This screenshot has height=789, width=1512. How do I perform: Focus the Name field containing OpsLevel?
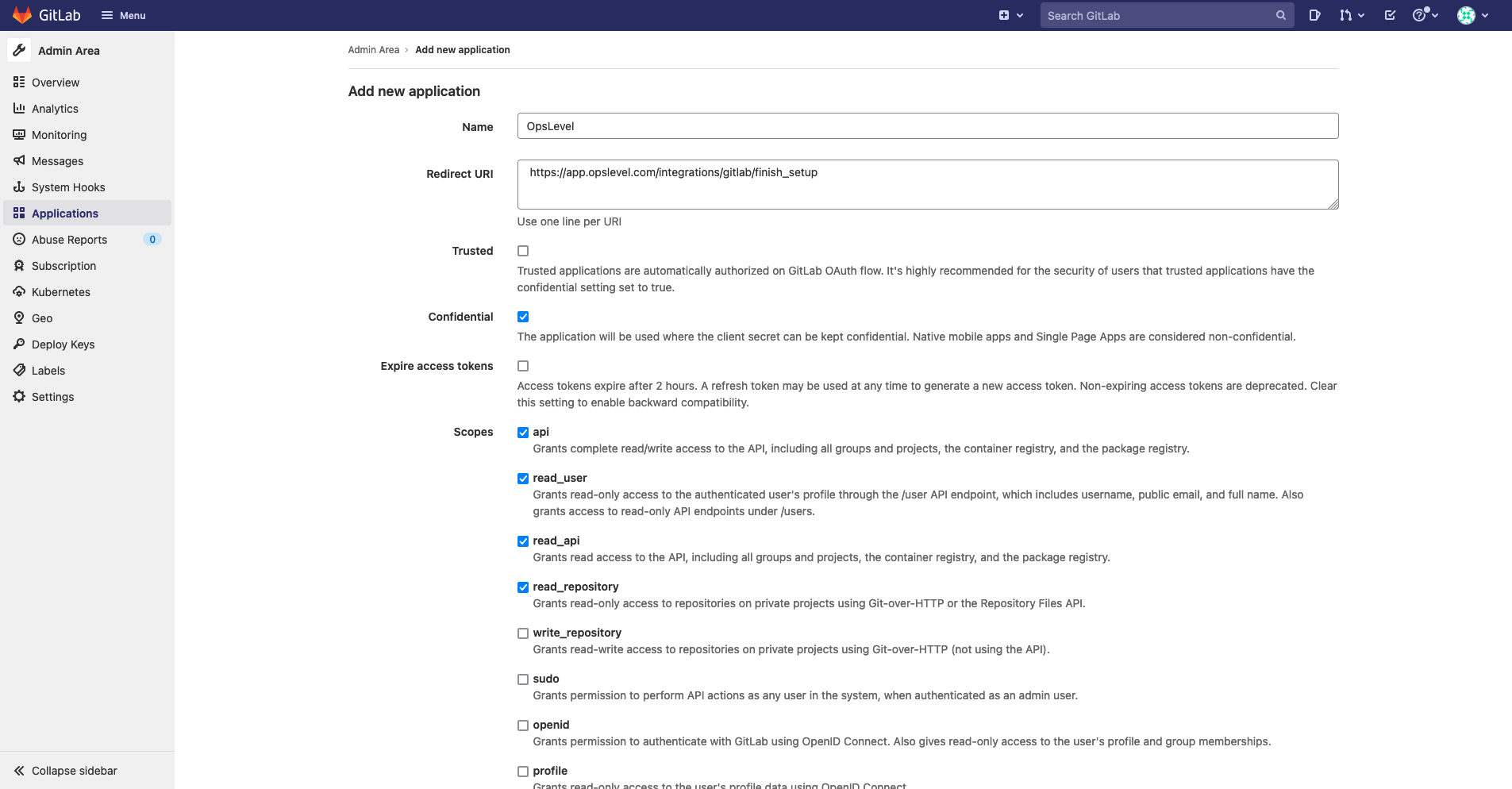click(x=928, y=125)
